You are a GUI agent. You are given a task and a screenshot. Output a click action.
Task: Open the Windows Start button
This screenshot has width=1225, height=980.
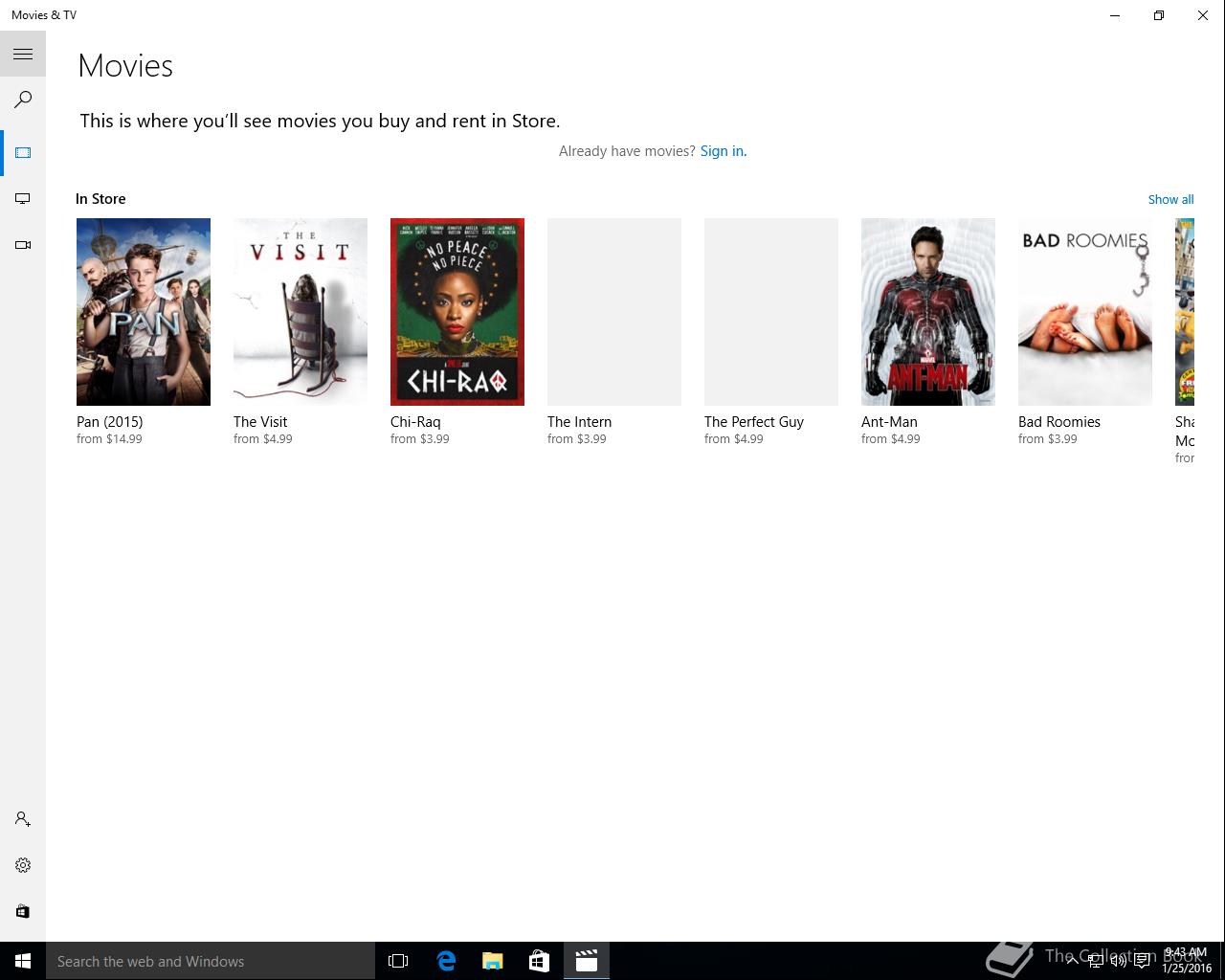23,961
